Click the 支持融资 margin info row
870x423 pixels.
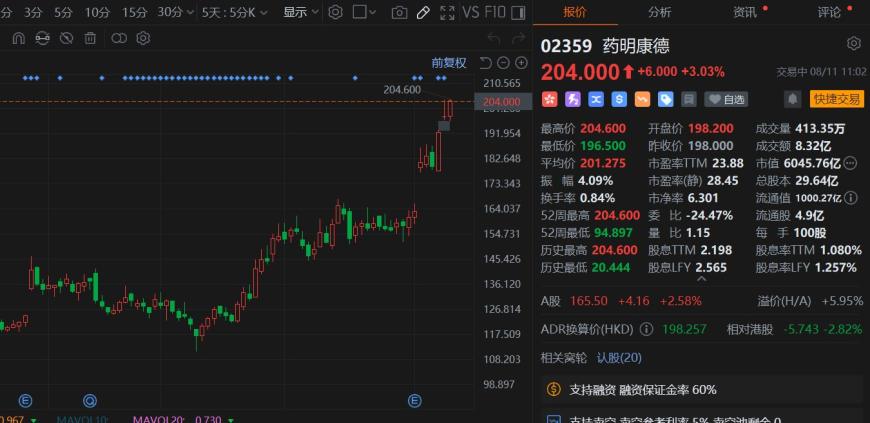(x=702, y=390)
